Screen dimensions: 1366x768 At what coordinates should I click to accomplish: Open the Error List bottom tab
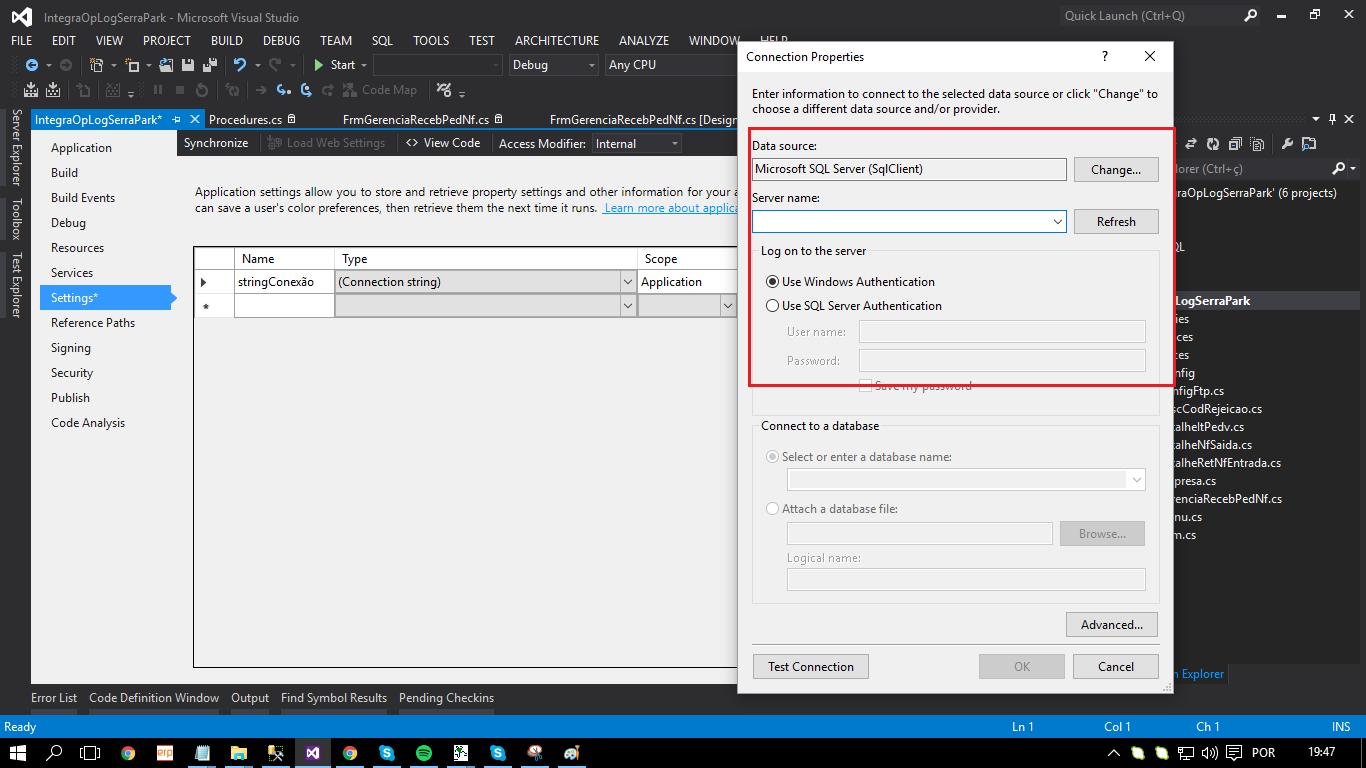tap(54, 698)
